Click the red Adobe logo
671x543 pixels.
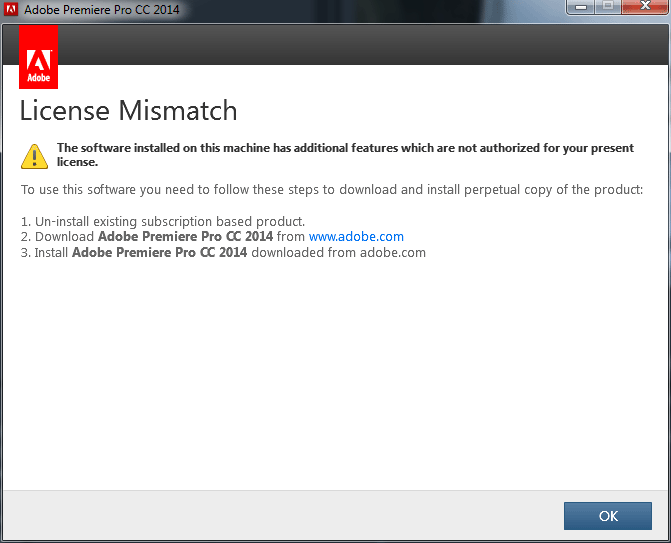coord(39,57)
